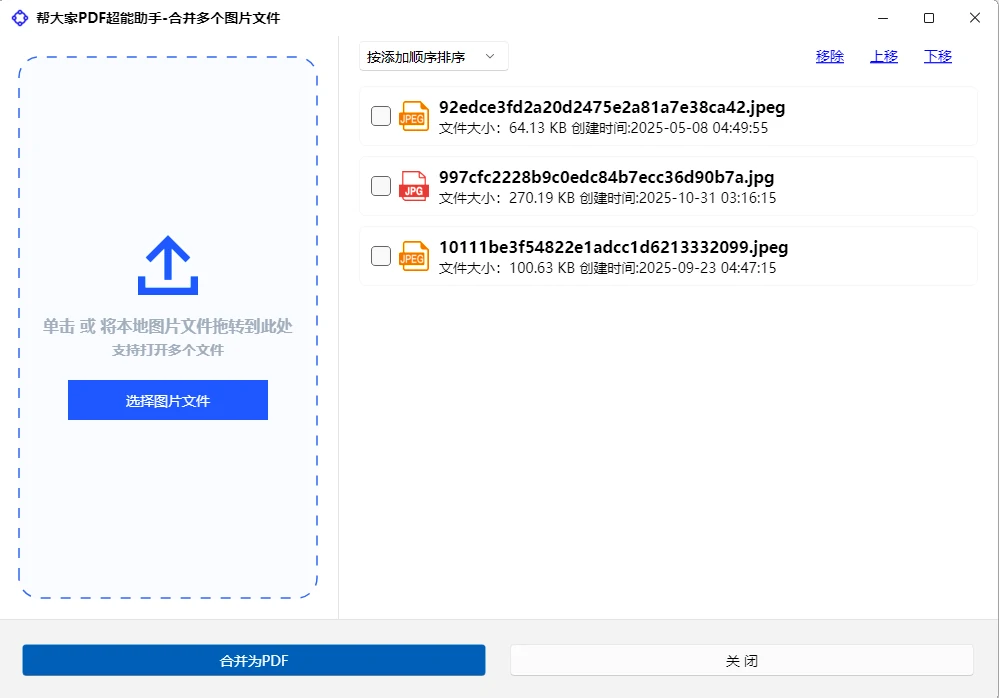Check the checkbox for 10111be3f54822e1adcc1d6213332099.jpeg
Image resolution: width=999 pixels, height=698 pixels.
point(380,256)
